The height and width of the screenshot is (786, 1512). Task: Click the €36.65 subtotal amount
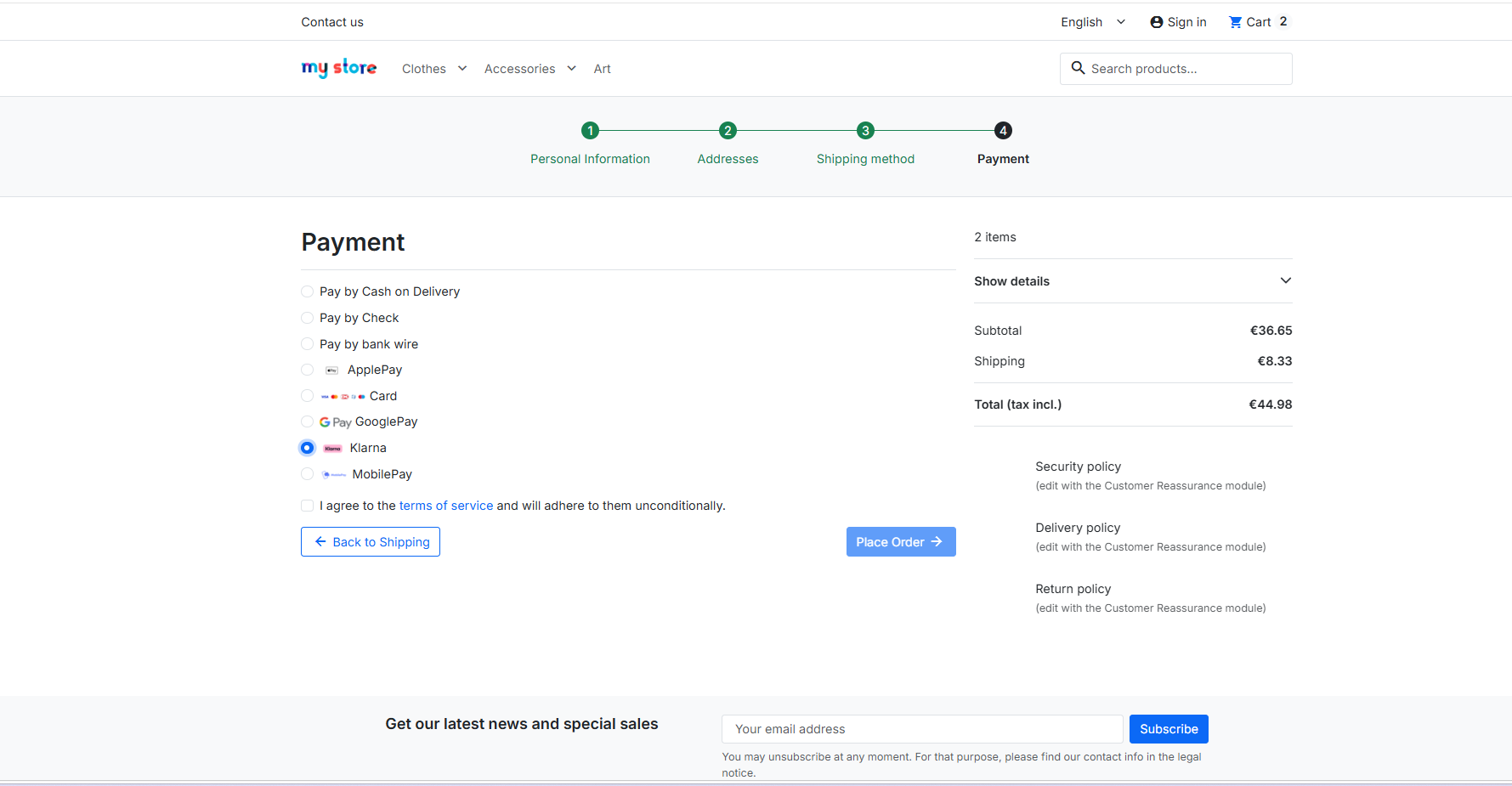tap(1271, 331)
